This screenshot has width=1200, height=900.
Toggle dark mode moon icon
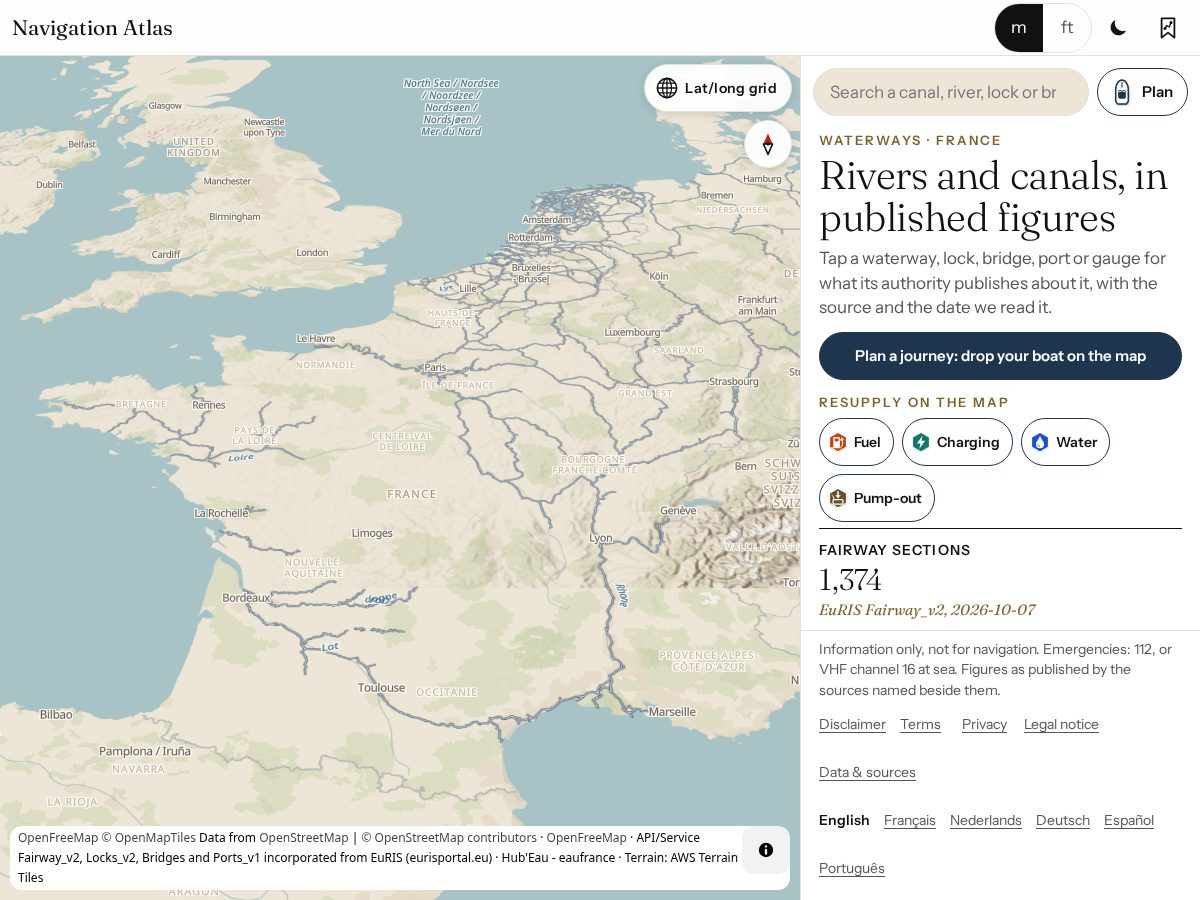pyautogui.click(x=1118, y=28)
